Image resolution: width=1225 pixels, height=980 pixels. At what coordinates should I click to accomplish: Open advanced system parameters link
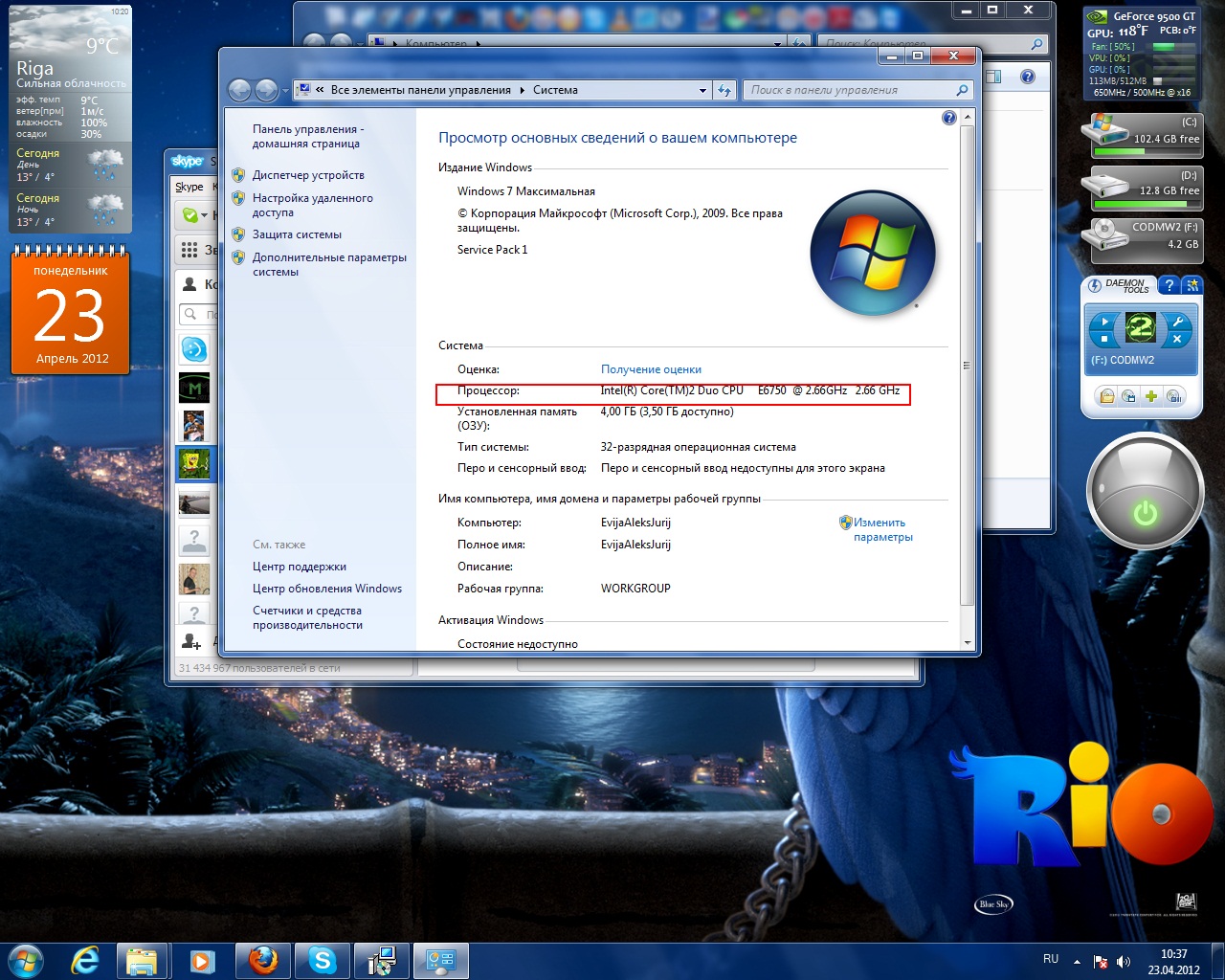329,264
